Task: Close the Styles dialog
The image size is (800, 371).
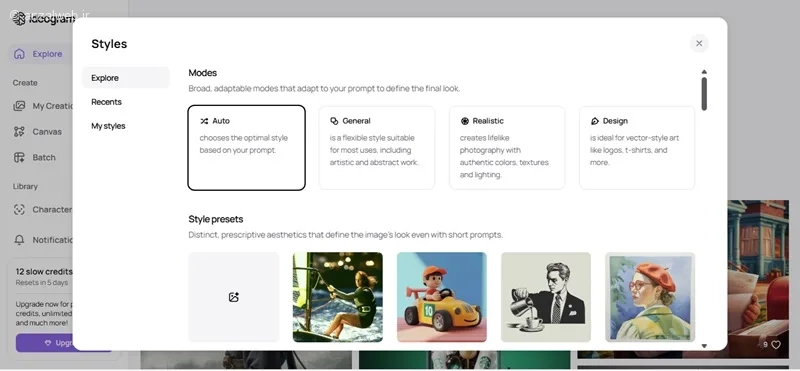Action: click(699, 43)
